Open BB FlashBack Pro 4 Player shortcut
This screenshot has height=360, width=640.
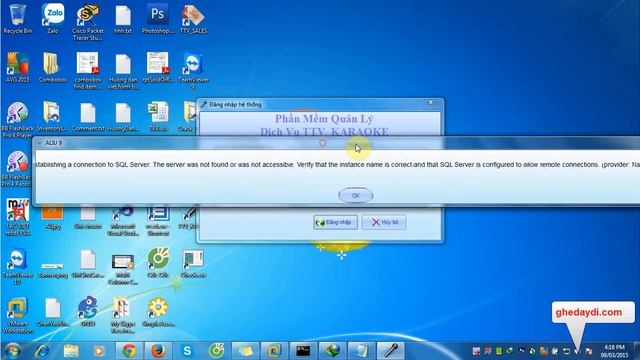tap(17, 120)
